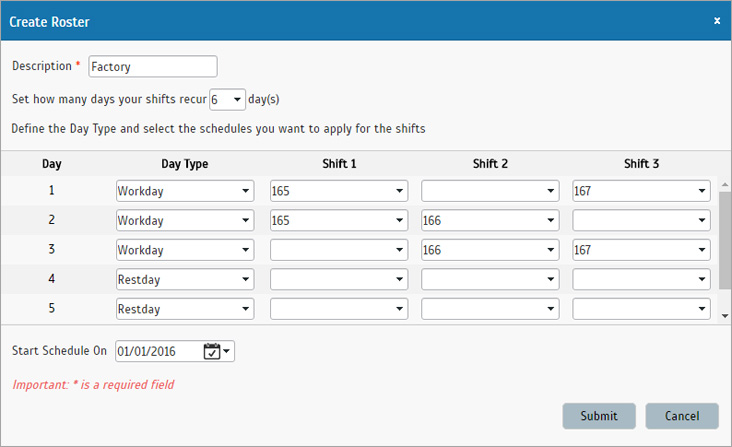Image resolution: width=732 pixels, height=447 pixels.
Task: Open Day 2 Shift 2 dropdown
Action: (x=489, y=221)
